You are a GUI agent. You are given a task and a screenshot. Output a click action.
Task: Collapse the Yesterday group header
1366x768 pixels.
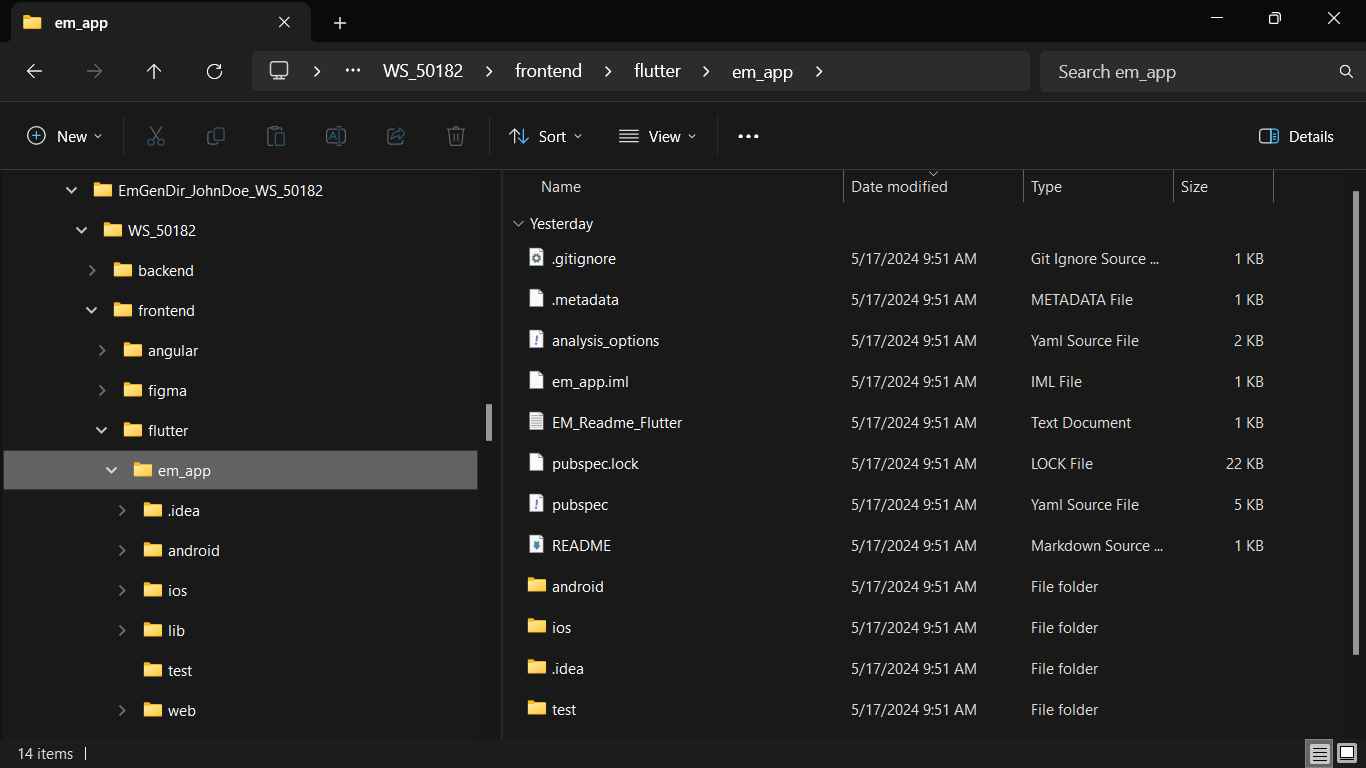point(518,224)
